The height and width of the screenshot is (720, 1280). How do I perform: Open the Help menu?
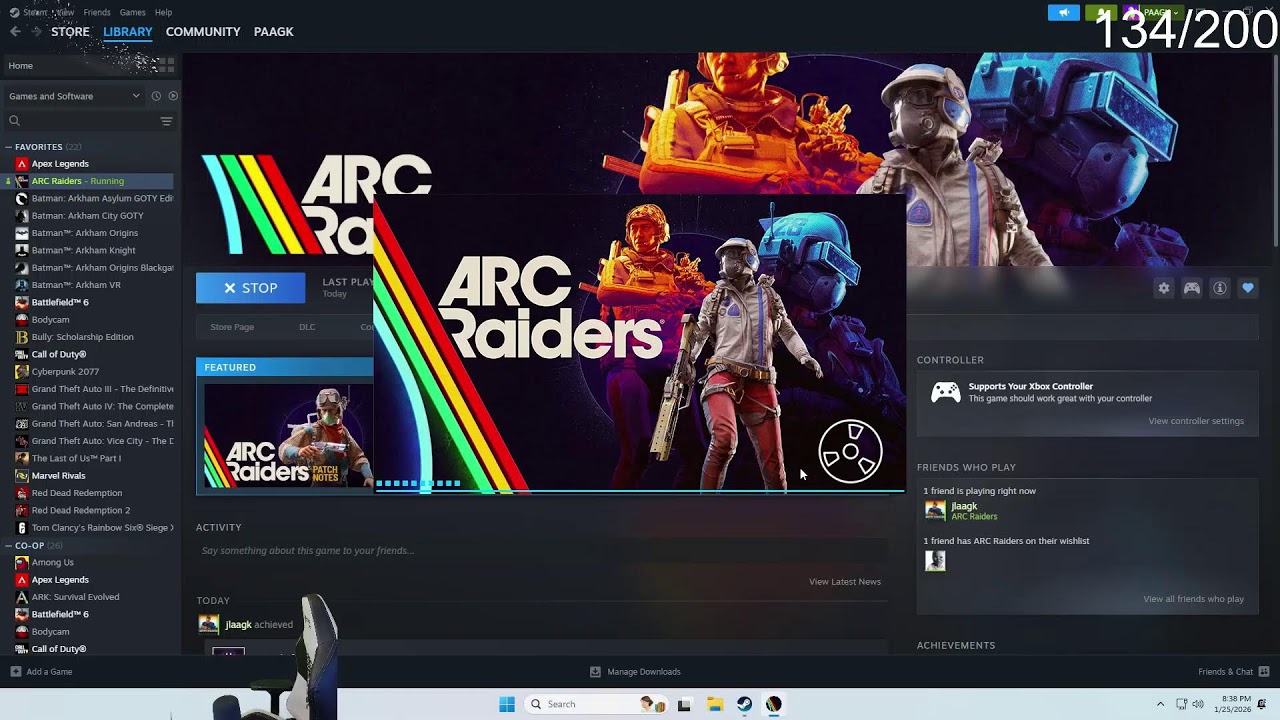[x=164, y=12]
